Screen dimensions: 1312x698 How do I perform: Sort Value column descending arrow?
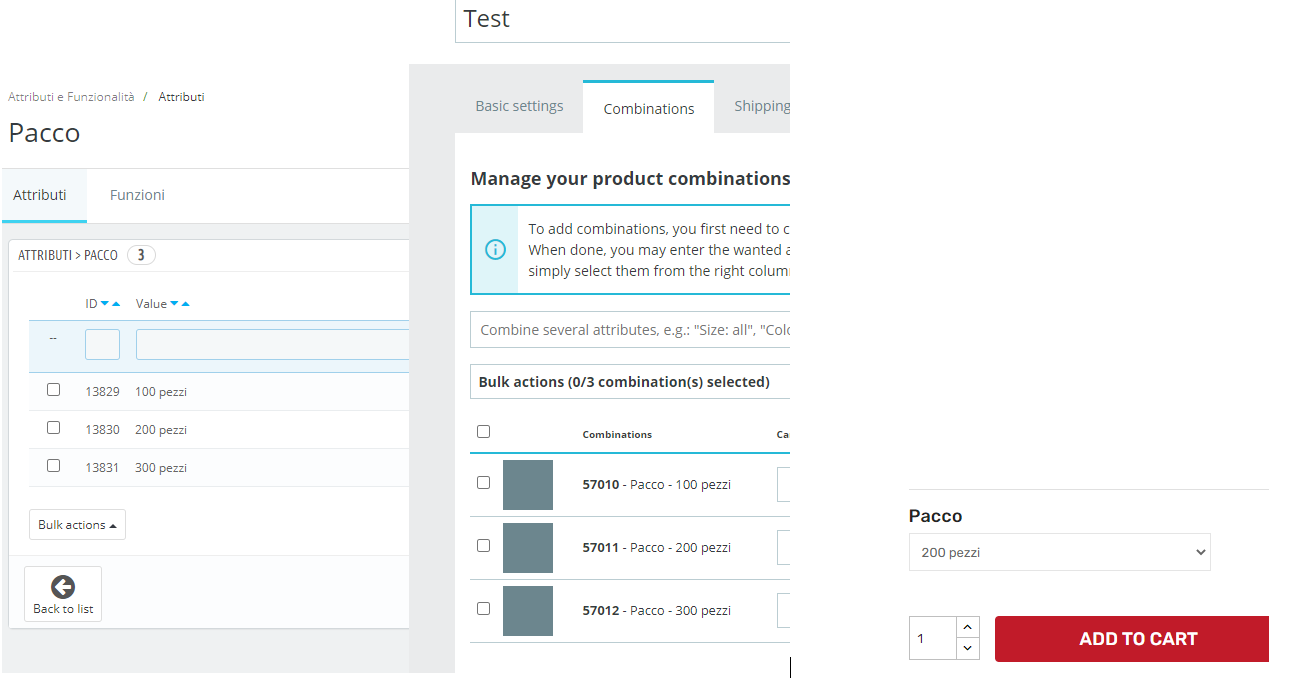174,304
